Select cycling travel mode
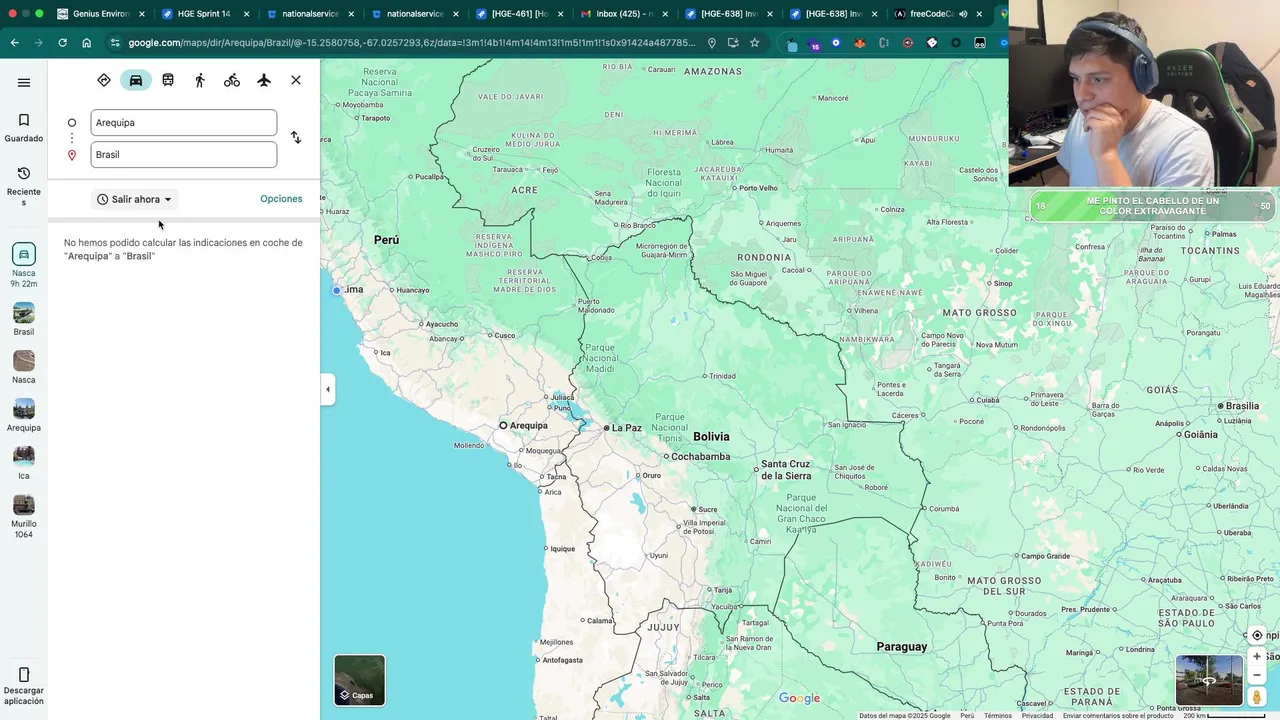Screen dimensions: 1280x720 pos(232,80)
